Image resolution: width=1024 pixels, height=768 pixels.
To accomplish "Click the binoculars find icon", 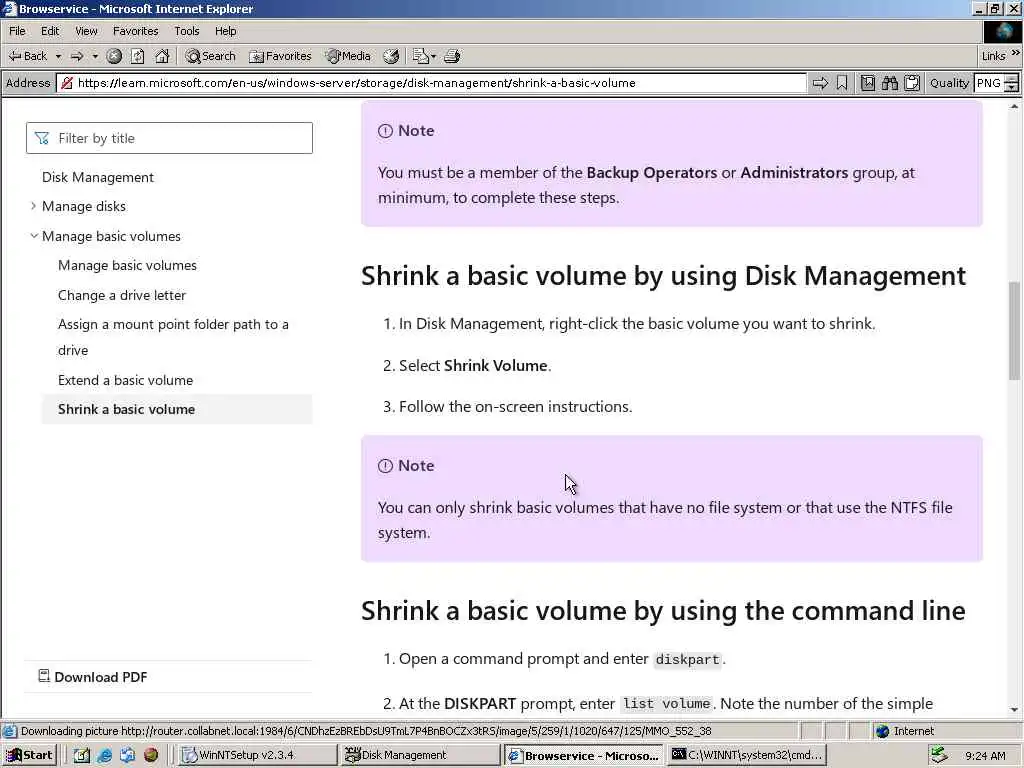I will [889, 83].
